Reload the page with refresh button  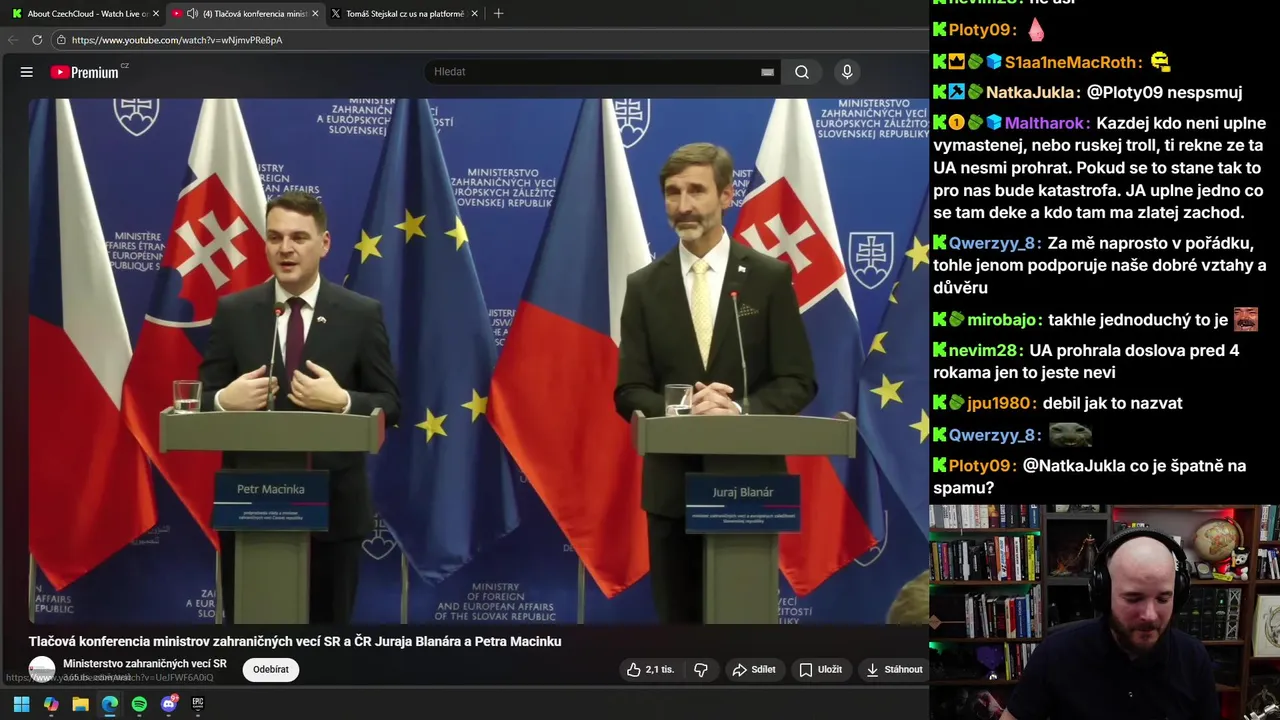coord(37,40)
